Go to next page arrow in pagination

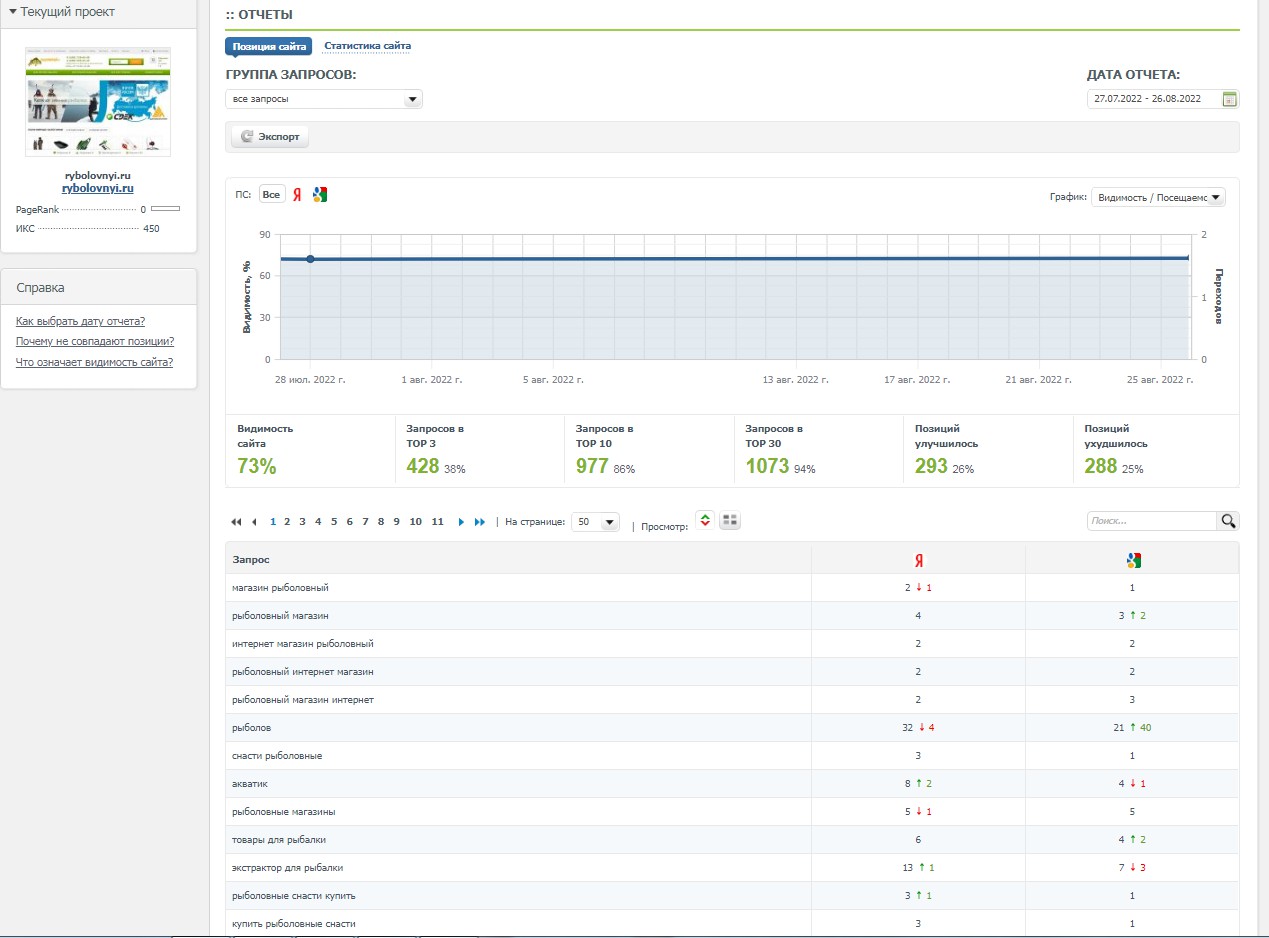[461, 522]
